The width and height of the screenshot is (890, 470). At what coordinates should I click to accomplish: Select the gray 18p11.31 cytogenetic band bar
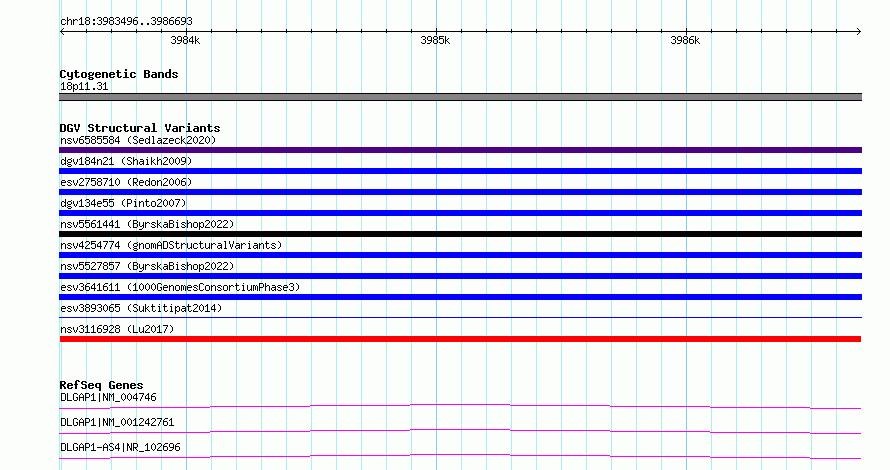point(460,97)
